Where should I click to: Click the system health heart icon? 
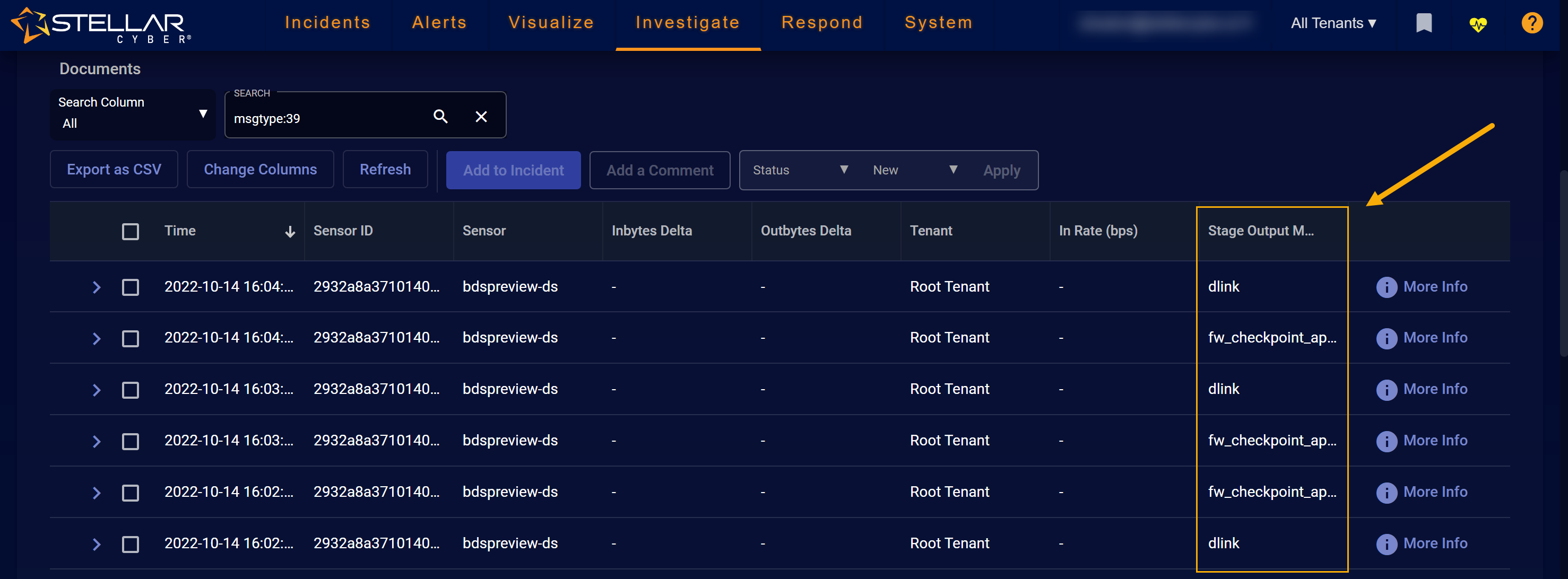click(x=1477, y=24)
